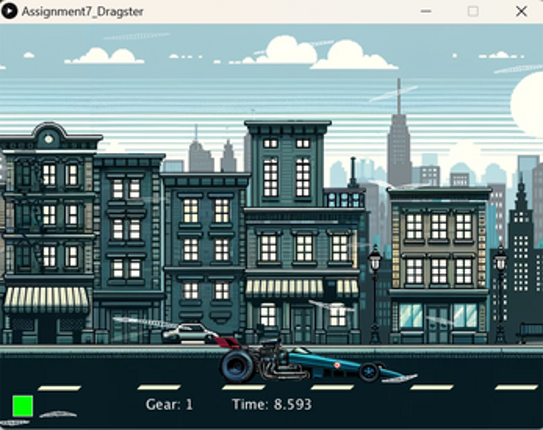The height and width of the screenshot is (430, 543).
Task: Click the Gear: 1 readout
Action: coord(169,404)
